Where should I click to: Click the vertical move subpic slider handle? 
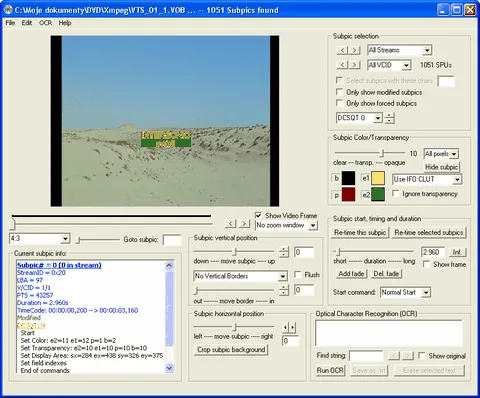[x=235, y=251]
